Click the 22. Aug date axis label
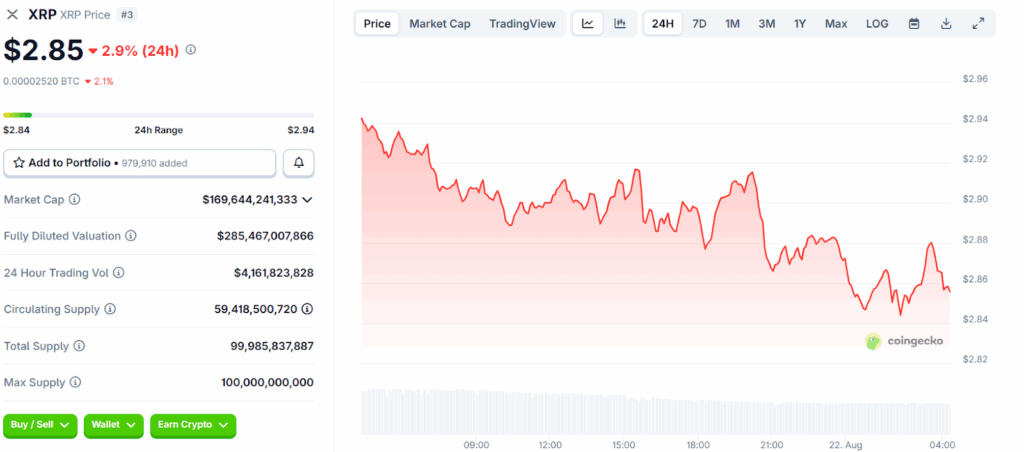The width and height of the screenshot is (1024, 452). pyautogui.click(x=846, y=445)
